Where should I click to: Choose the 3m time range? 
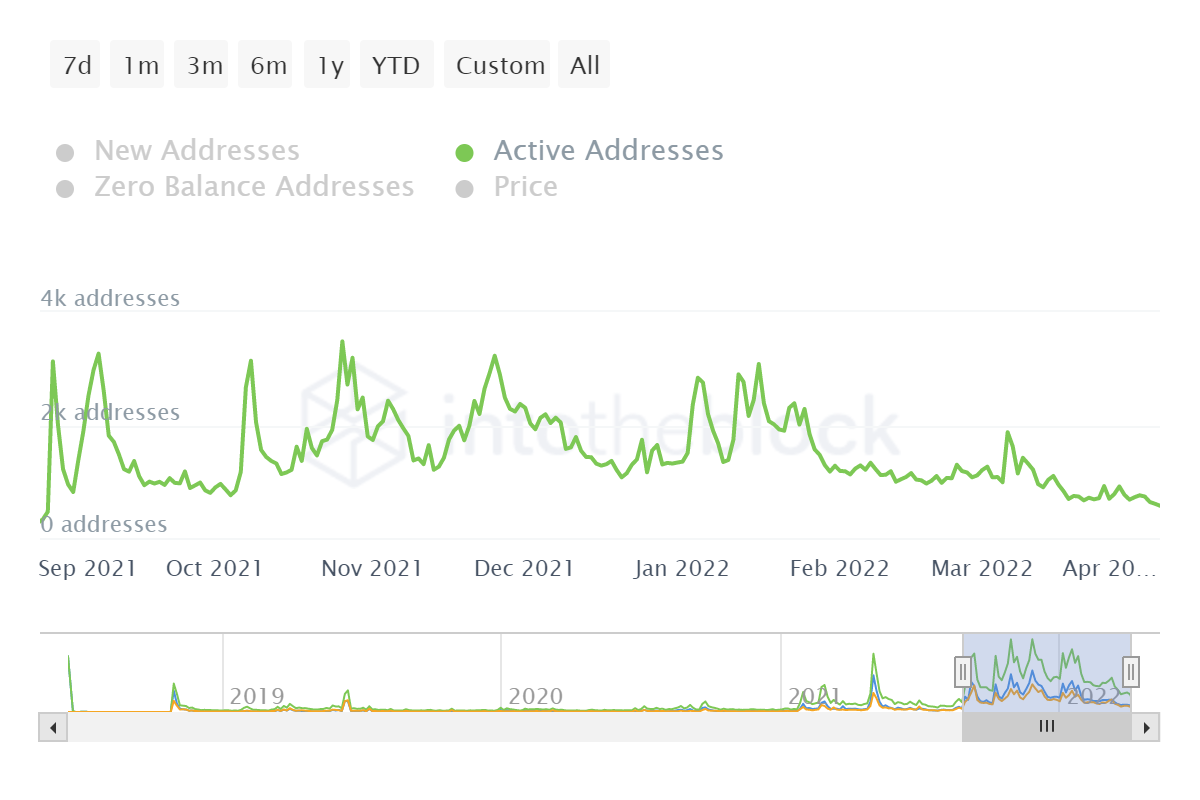click(x=204, y=65)
